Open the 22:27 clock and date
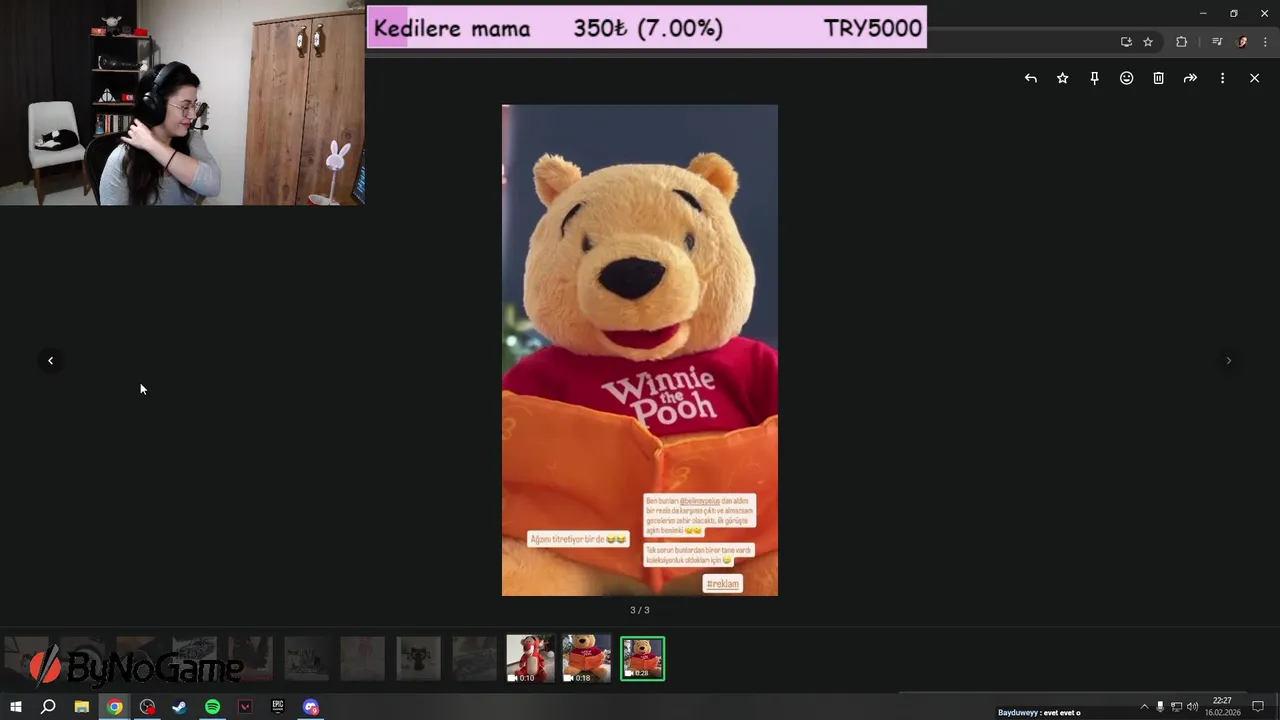This screenshot has width=1280, height=720. tap(1222, 707)
